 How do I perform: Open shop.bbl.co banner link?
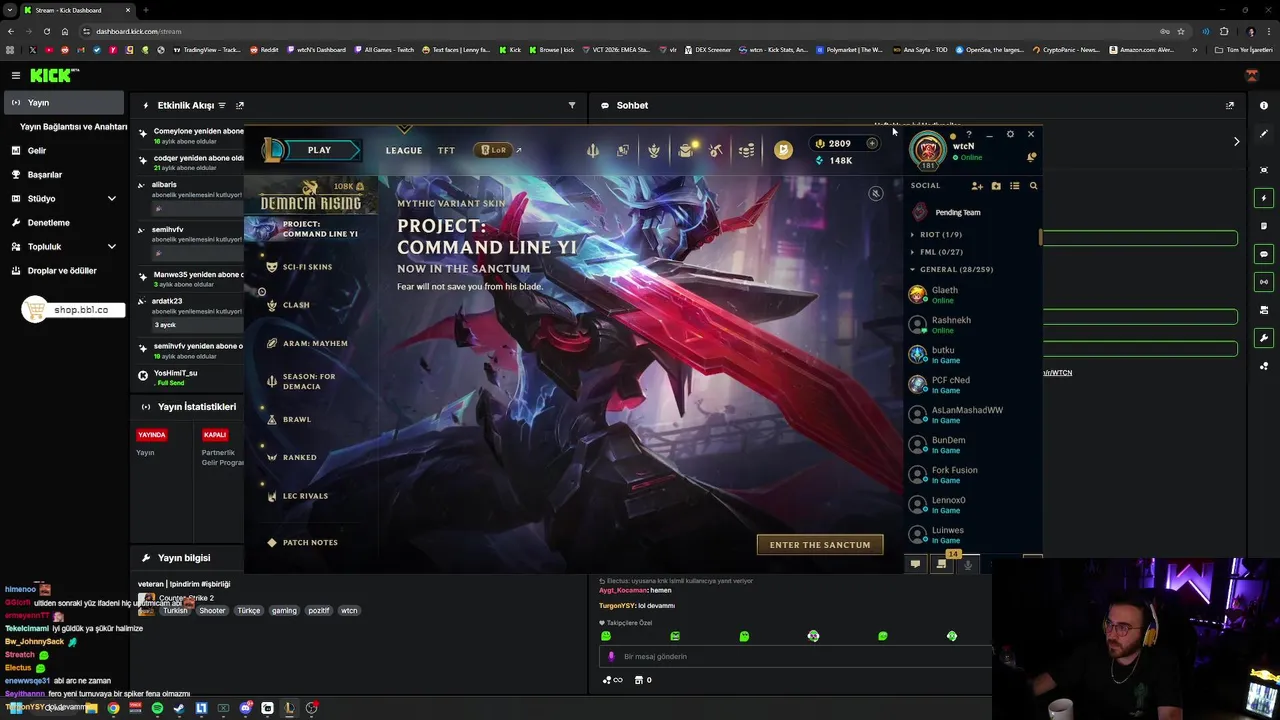pos(72,310)
